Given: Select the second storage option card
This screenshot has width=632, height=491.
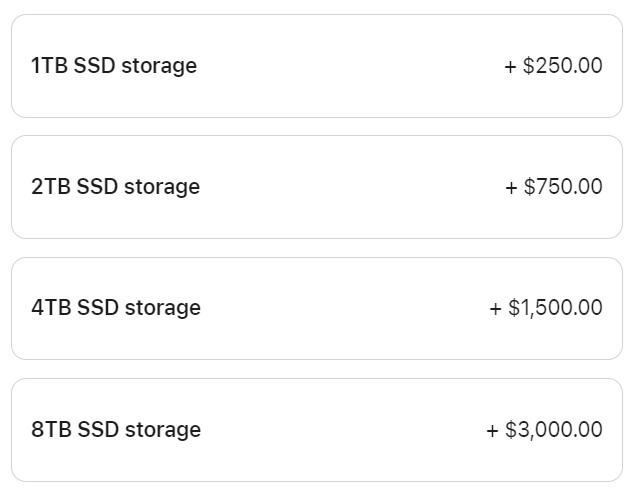Looking at the screenshot, I should coord(316,187).
